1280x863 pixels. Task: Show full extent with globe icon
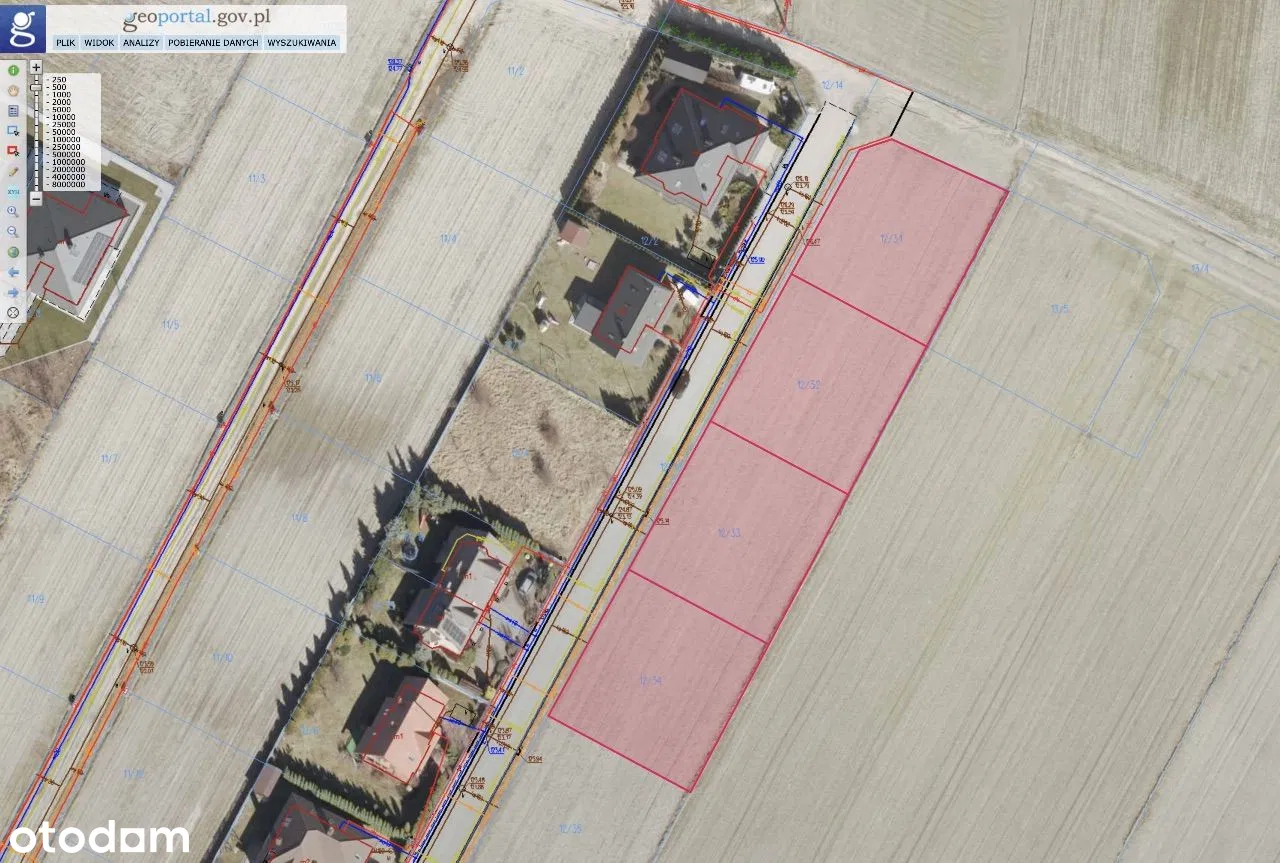coord(13,252)
